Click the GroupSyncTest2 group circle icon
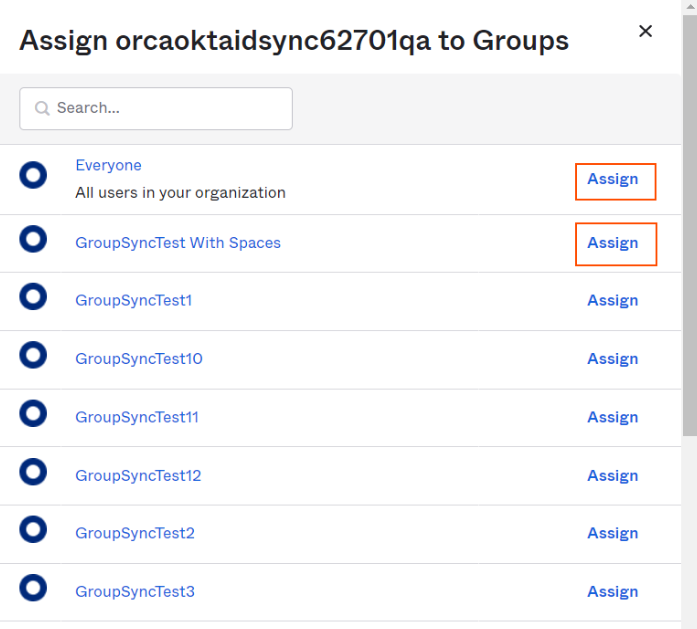 (x=33, y=529)
